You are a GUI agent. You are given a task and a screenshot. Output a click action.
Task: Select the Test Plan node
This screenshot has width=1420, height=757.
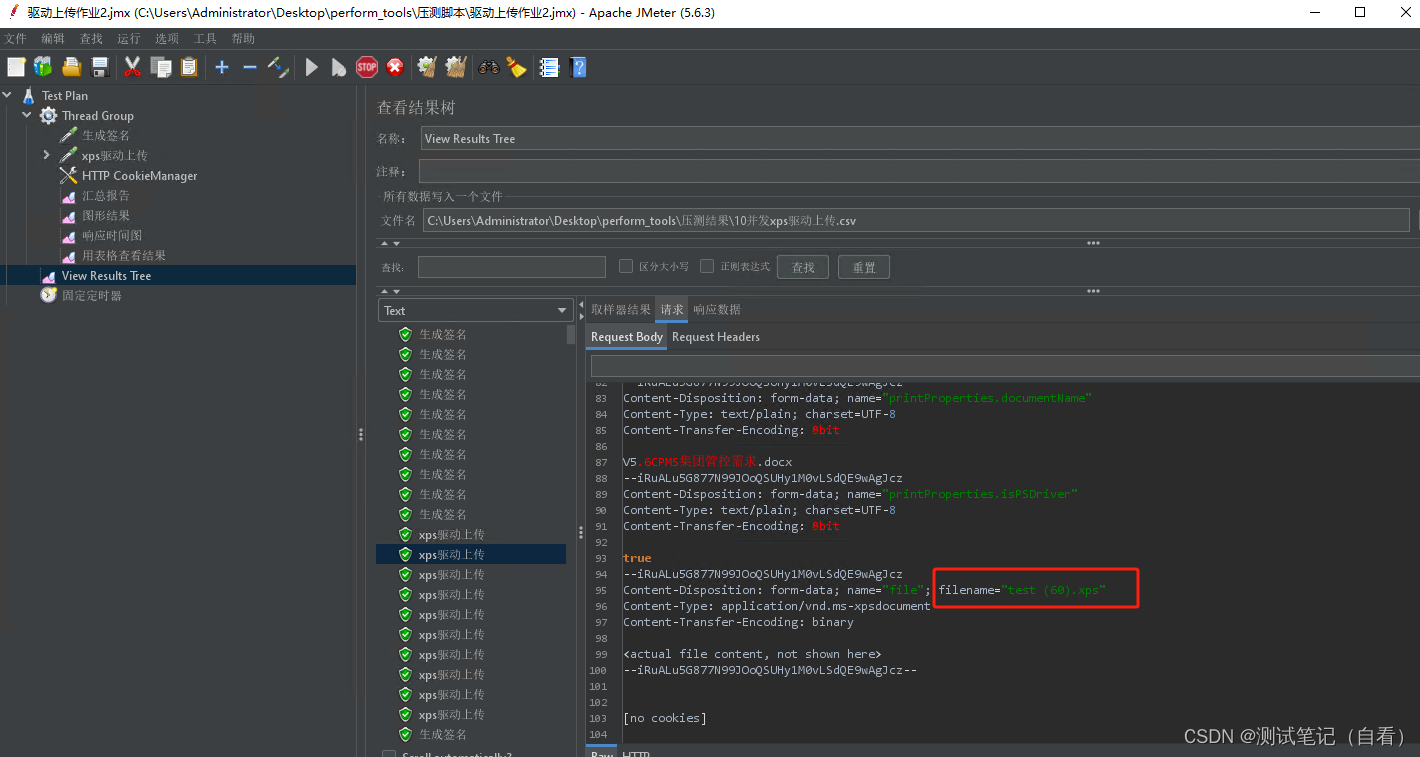(65, 96)
